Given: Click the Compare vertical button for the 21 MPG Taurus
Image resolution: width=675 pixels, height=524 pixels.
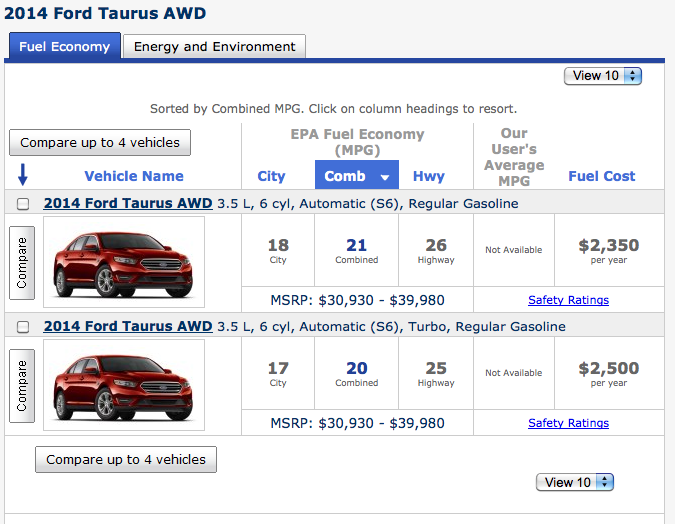Looking at the screenshot, I should coord(22,263).
